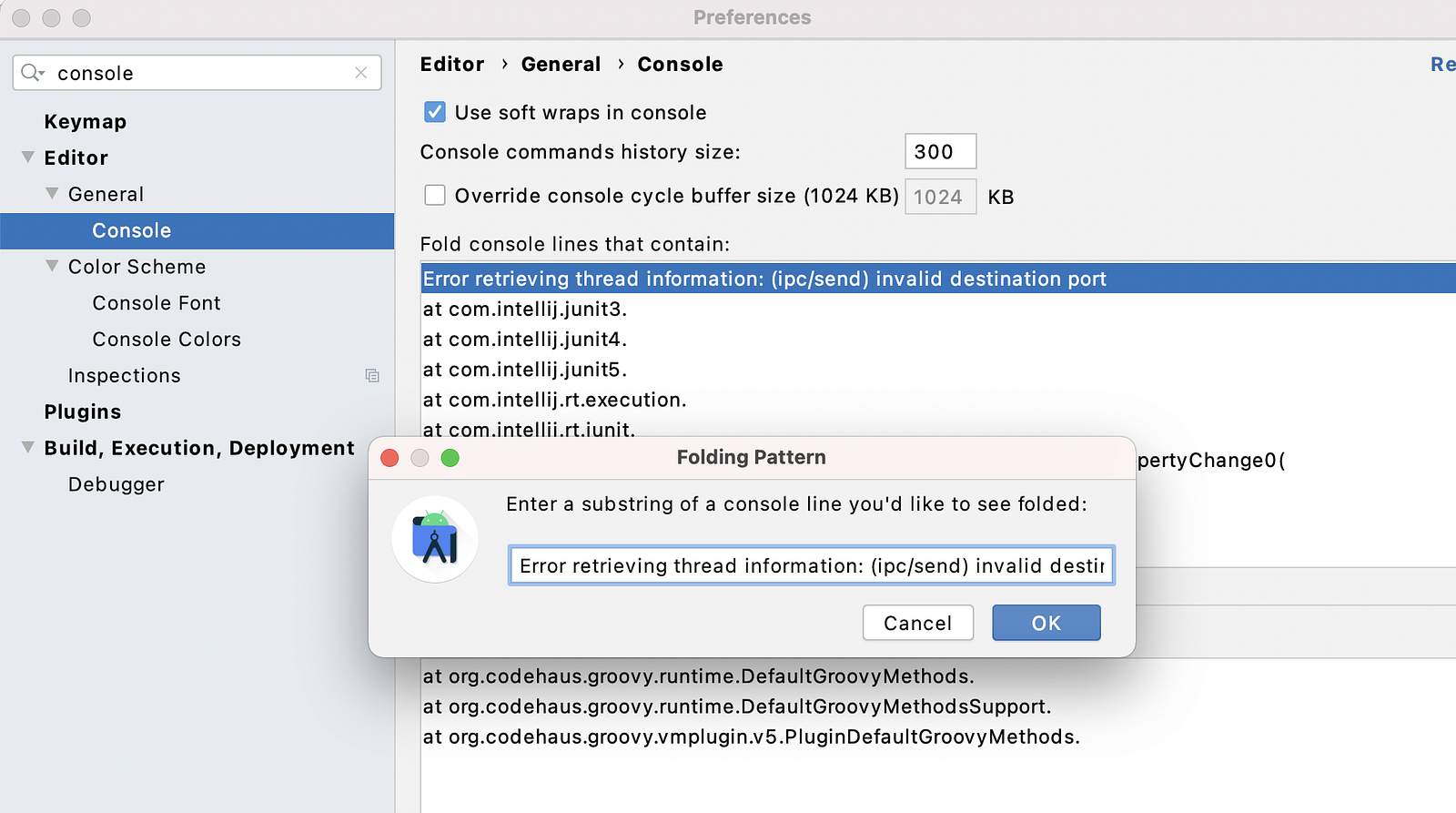This screenshot has width=1456, height=813.
Task: Select 'at com.intellij.rt.execution.' pattern
Action: pyautogui.click(x=555, y=400)
